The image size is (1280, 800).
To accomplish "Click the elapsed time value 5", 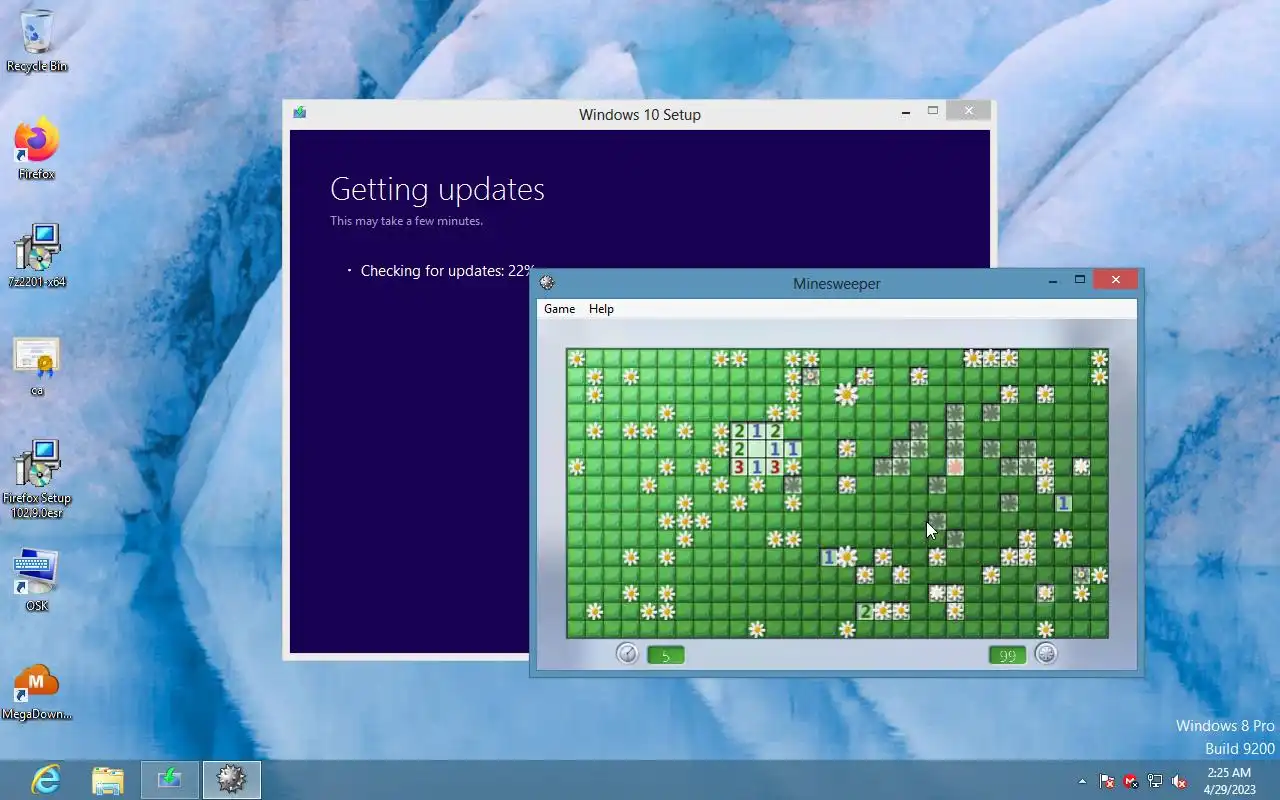I will click(665, 656).
